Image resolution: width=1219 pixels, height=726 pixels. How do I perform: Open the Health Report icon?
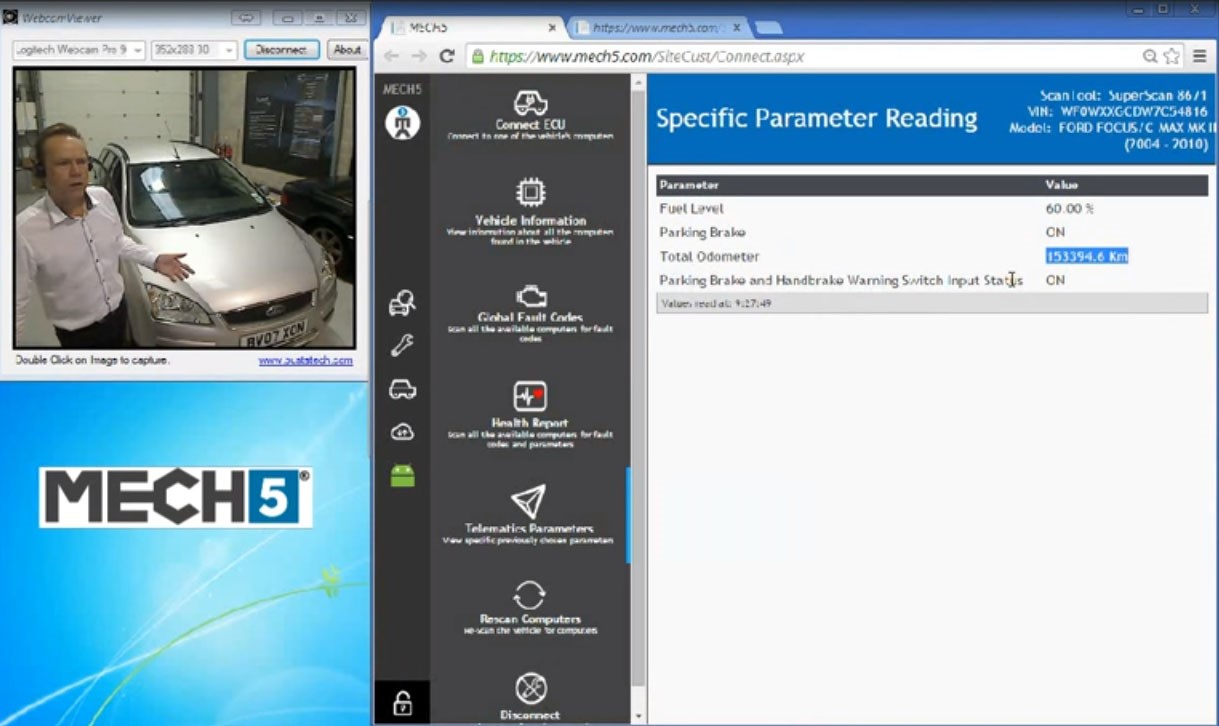[x=530, y=396]
